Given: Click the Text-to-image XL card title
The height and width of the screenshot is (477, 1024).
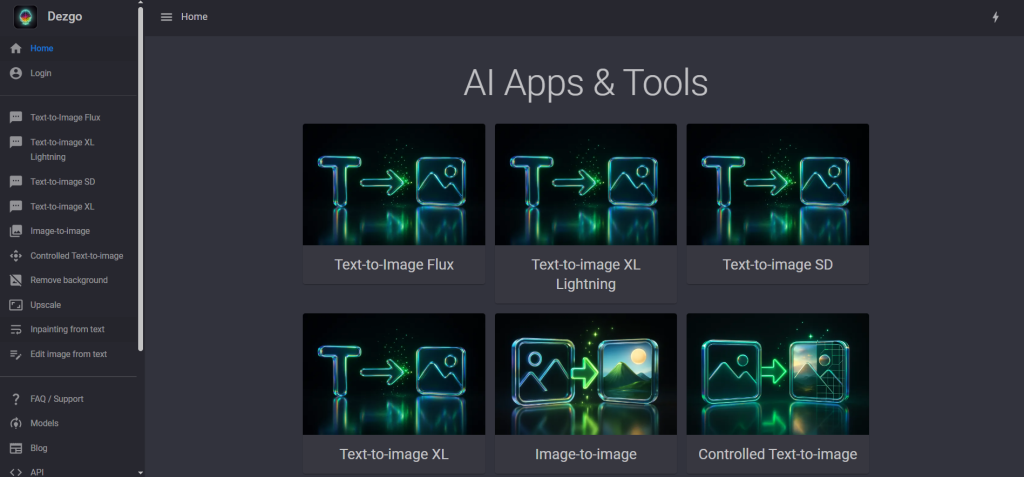Looking at the screenshot, I should (x=394, y=454).
